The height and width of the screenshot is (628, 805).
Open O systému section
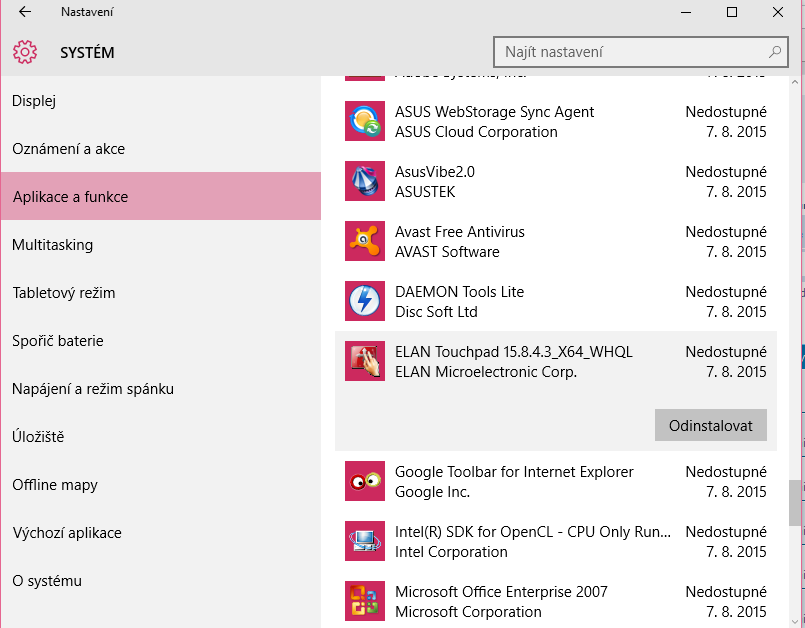[x=161, y=581]
